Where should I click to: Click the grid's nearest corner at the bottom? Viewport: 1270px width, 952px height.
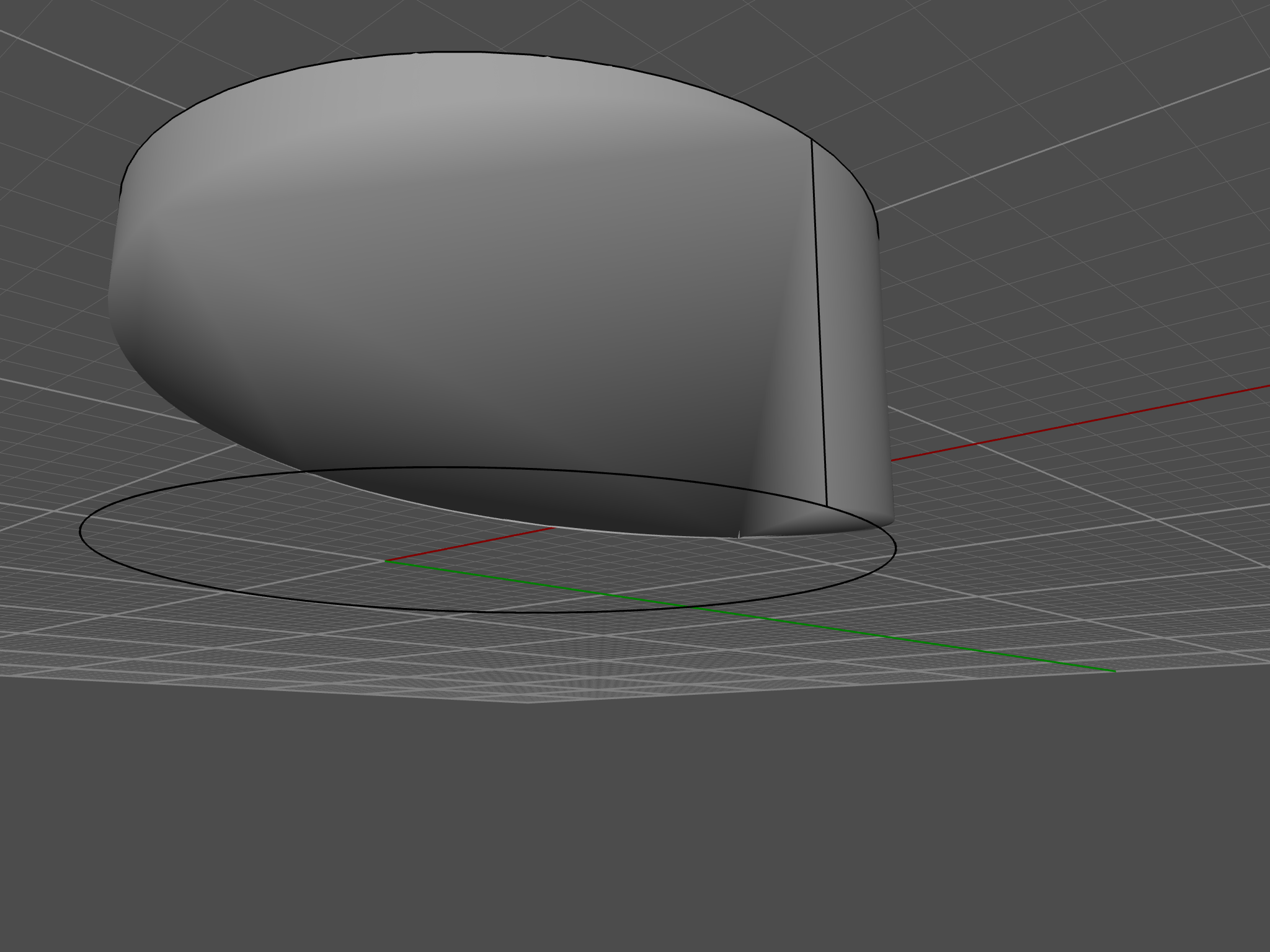528,702
